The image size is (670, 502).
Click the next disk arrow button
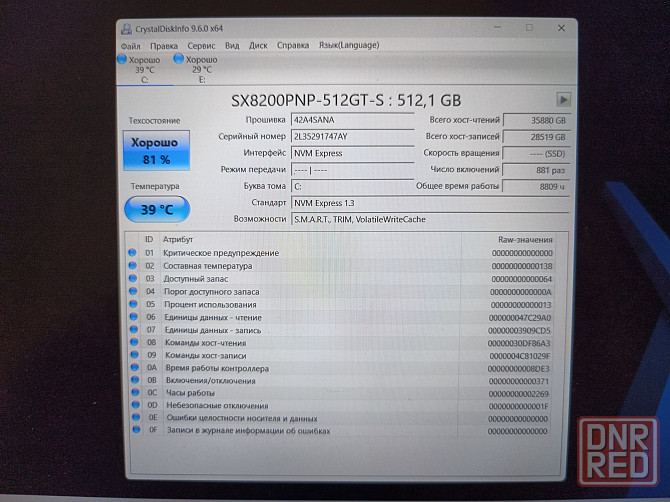point(563,100)
